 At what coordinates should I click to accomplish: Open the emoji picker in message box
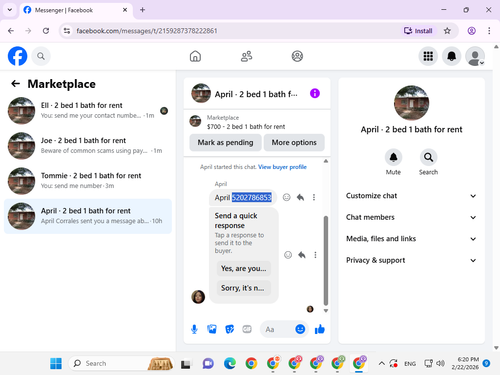tap(300, 329)
